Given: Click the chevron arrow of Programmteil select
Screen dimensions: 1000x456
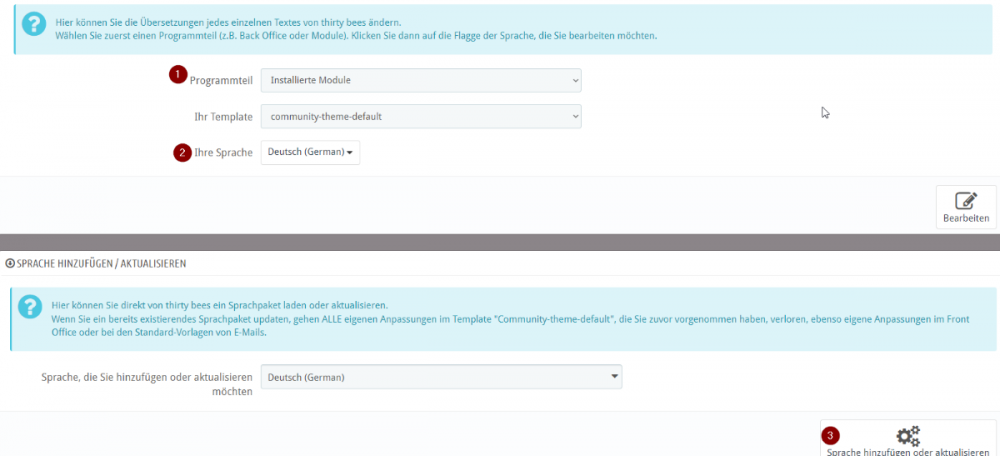Looking at the screenshot, I should click(x=574, y=80).
